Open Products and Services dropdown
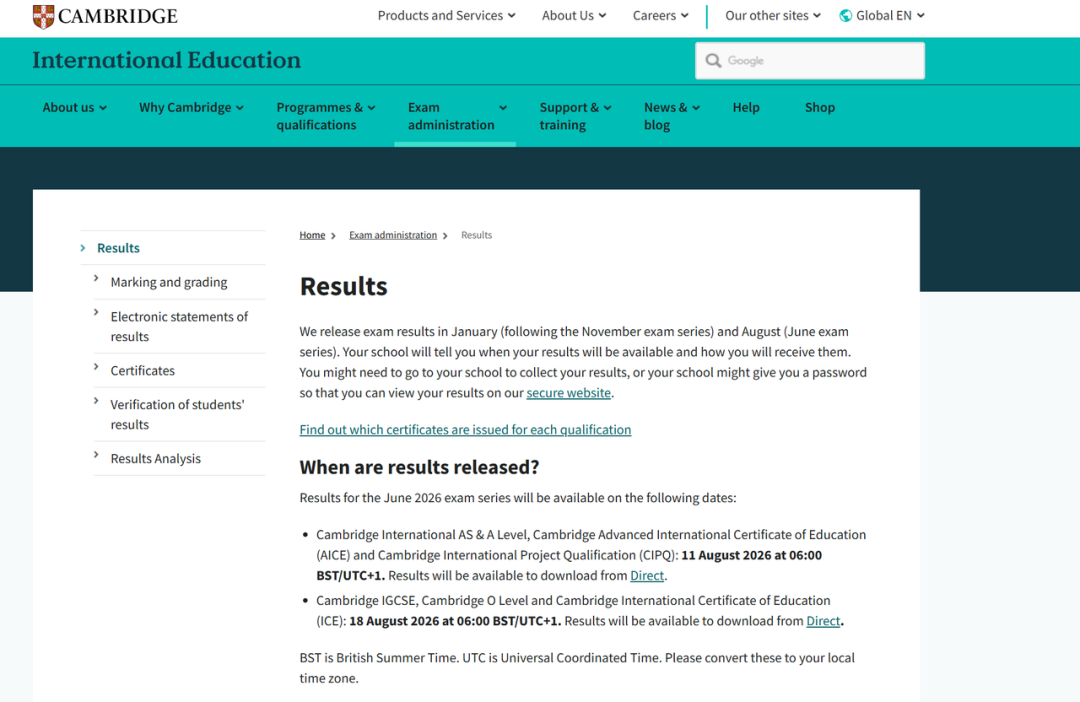 click(446, 16)
